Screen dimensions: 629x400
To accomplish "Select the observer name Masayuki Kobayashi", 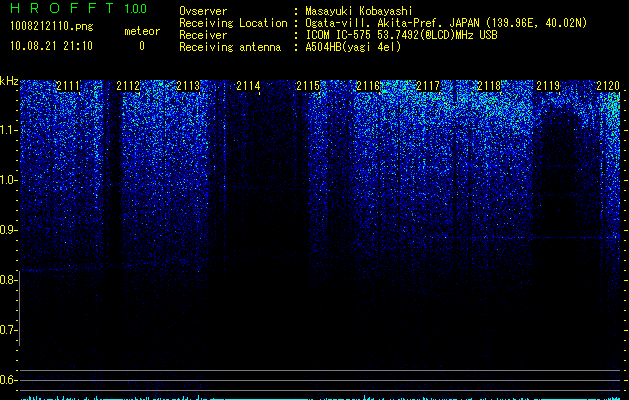I will (x=359, y=11).
